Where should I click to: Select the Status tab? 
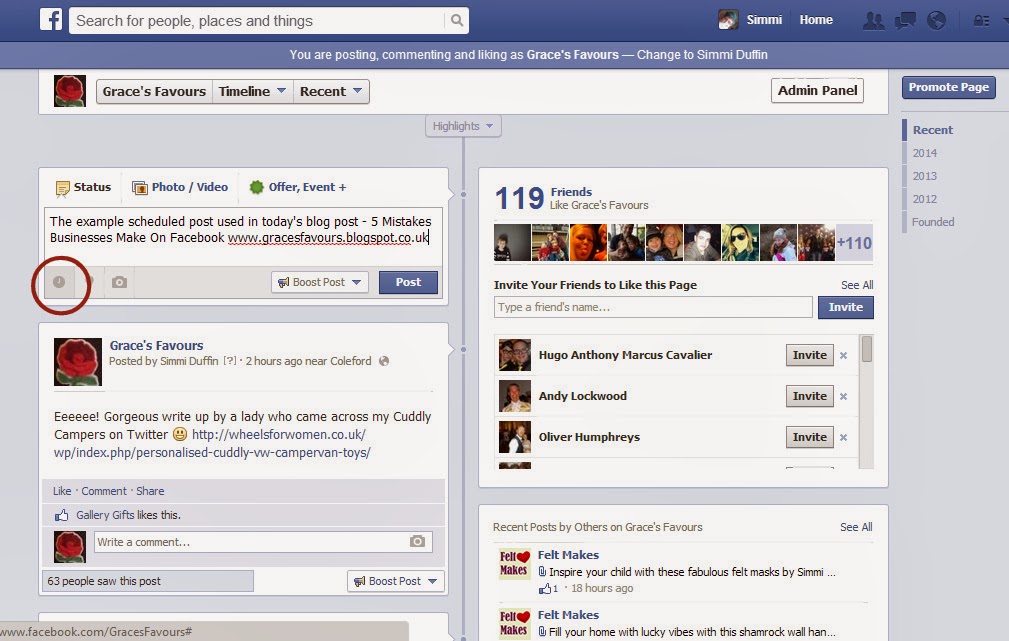pyautogui.click(x=83, y=187)
